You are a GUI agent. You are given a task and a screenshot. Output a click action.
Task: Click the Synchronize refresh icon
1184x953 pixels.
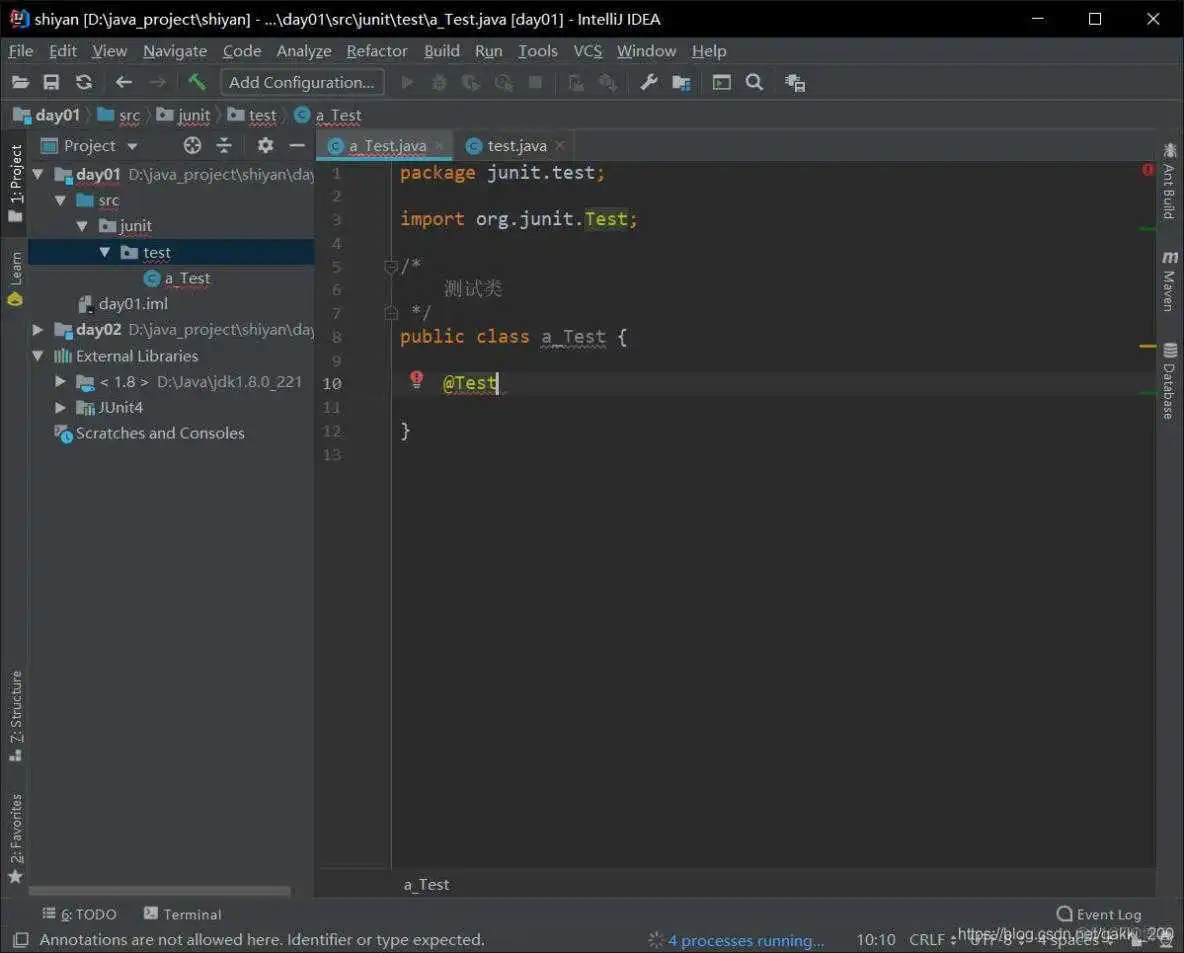point(83,82)
